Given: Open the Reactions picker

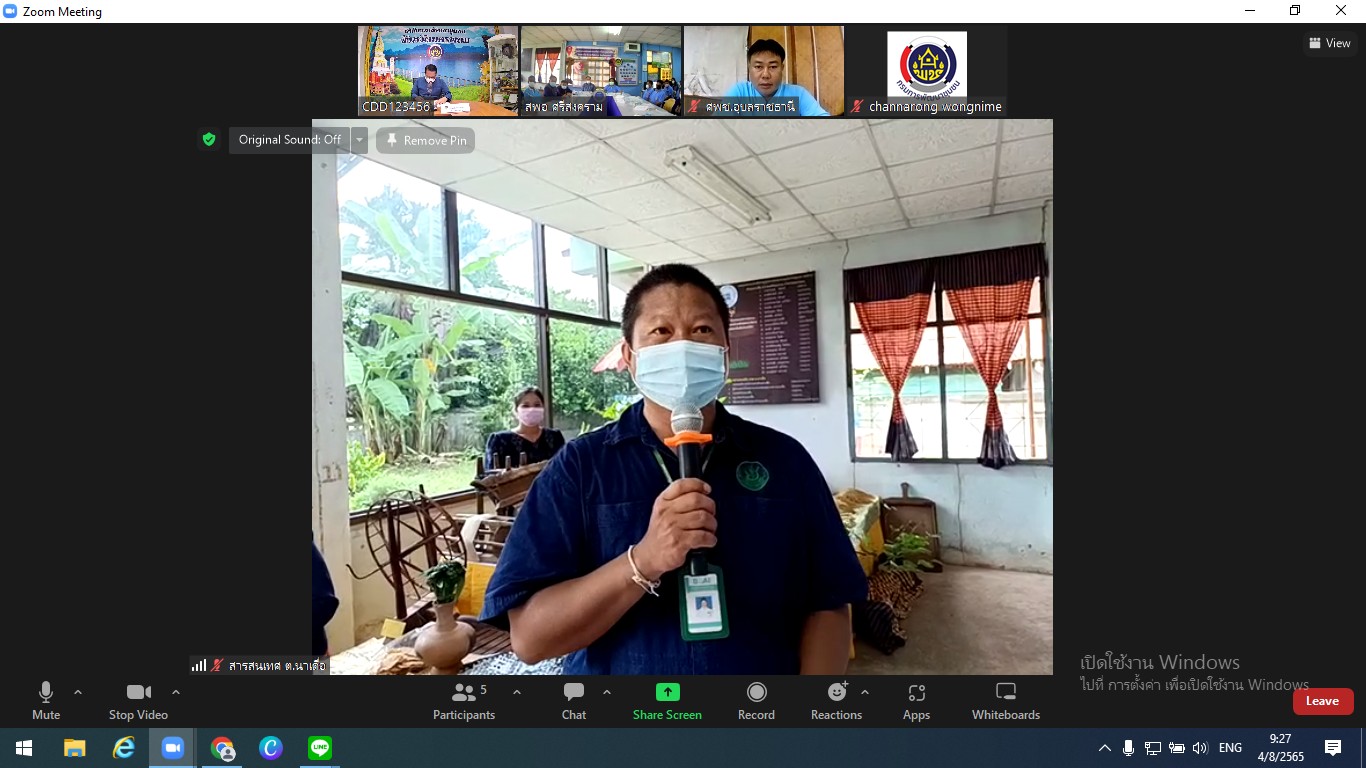Looking at the screenshot, I should tap(837, 700).
